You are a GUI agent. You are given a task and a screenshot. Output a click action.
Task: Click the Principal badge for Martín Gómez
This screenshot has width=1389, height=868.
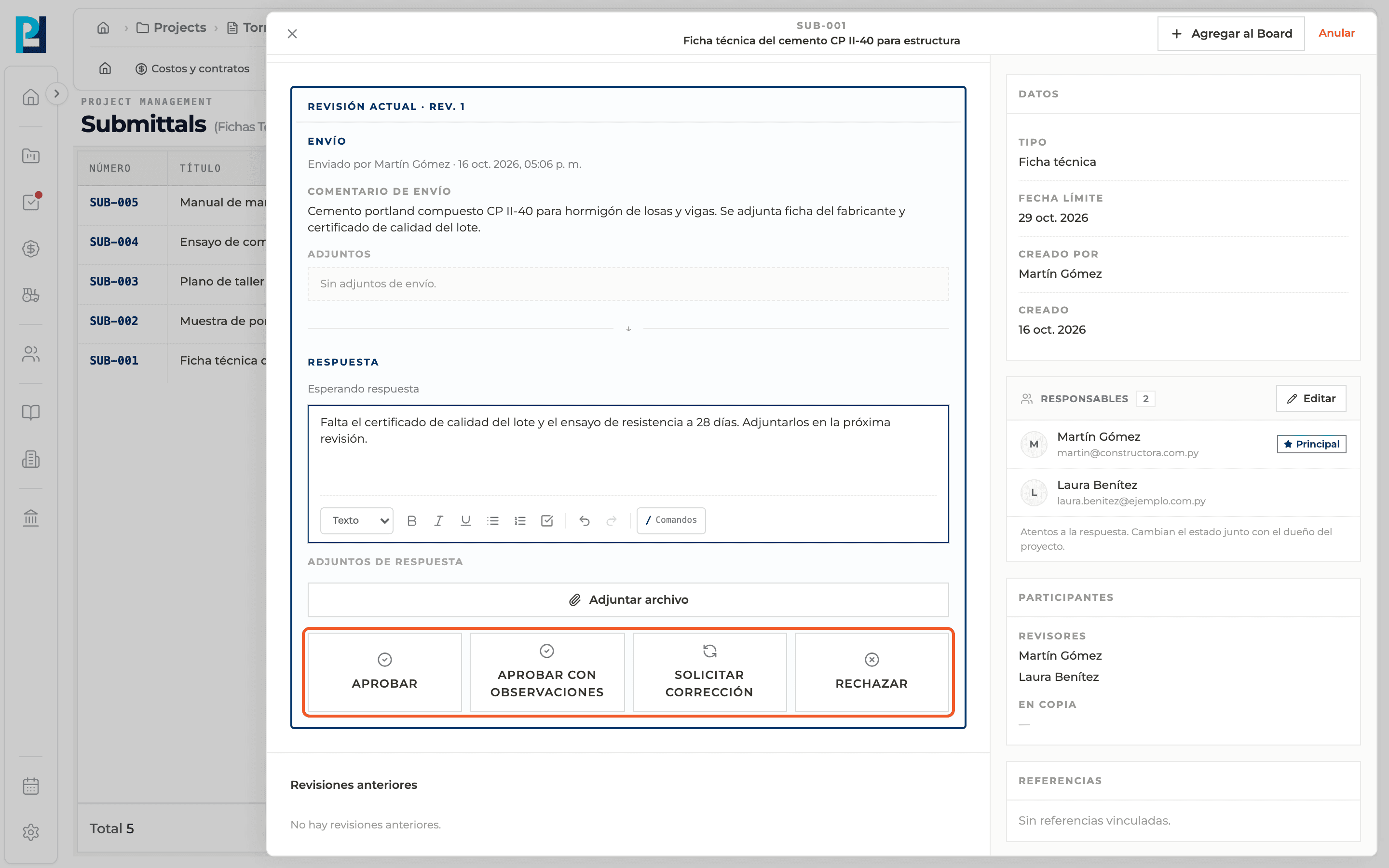coord(1311,444)
